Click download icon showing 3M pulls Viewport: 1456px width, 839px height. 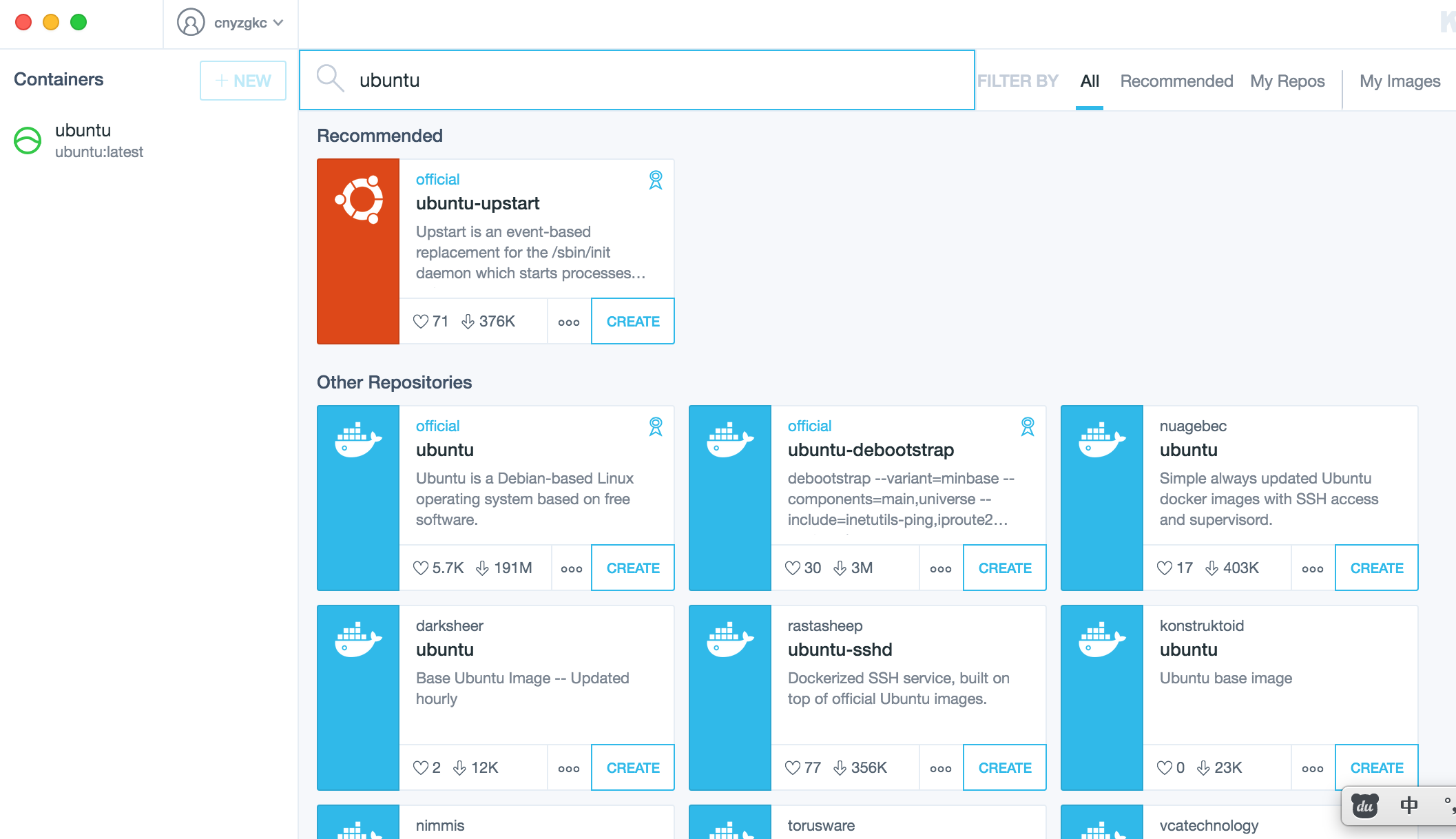tap(840, 568)
